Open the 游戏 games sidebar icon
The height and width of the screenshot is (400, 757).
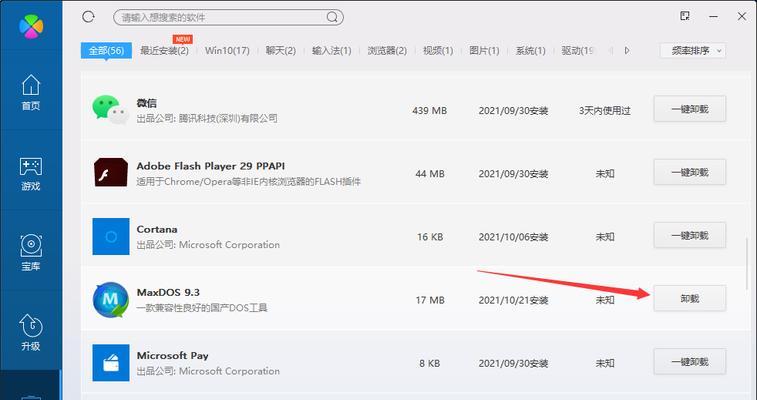31,174
